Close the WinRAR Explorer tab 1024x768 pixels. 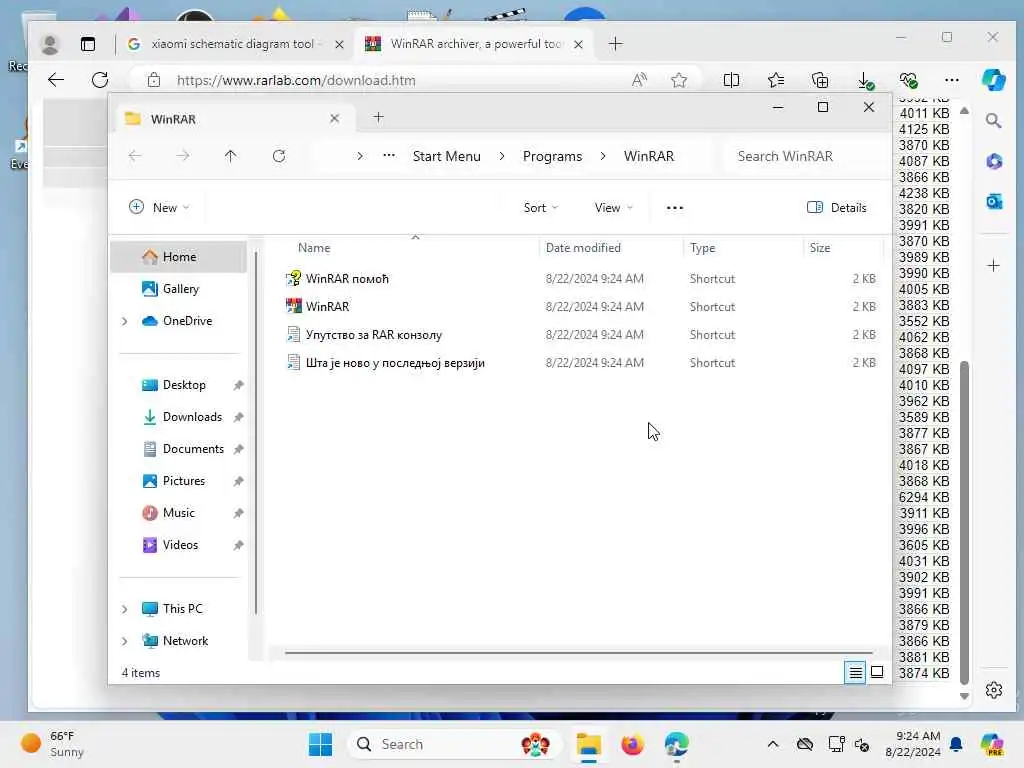click(334, 118)
